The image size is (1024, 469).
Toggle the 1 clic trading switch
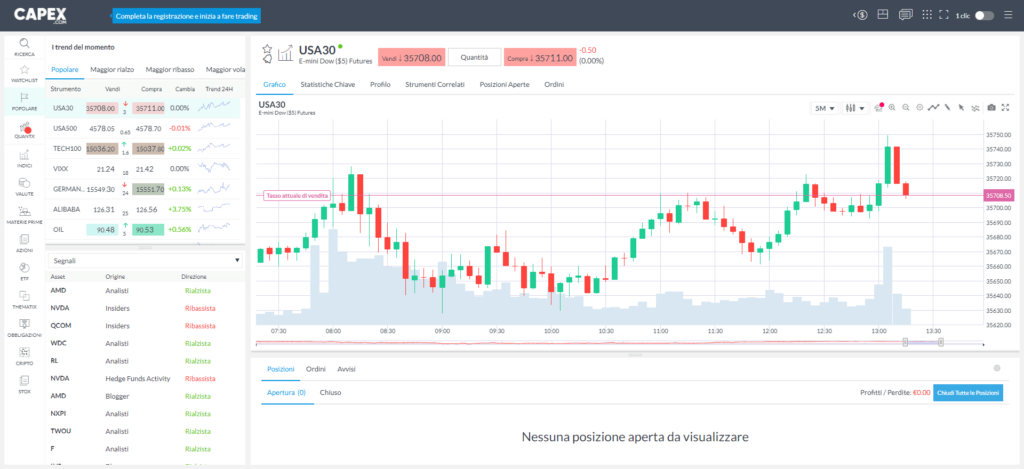(x=984, y=15)
